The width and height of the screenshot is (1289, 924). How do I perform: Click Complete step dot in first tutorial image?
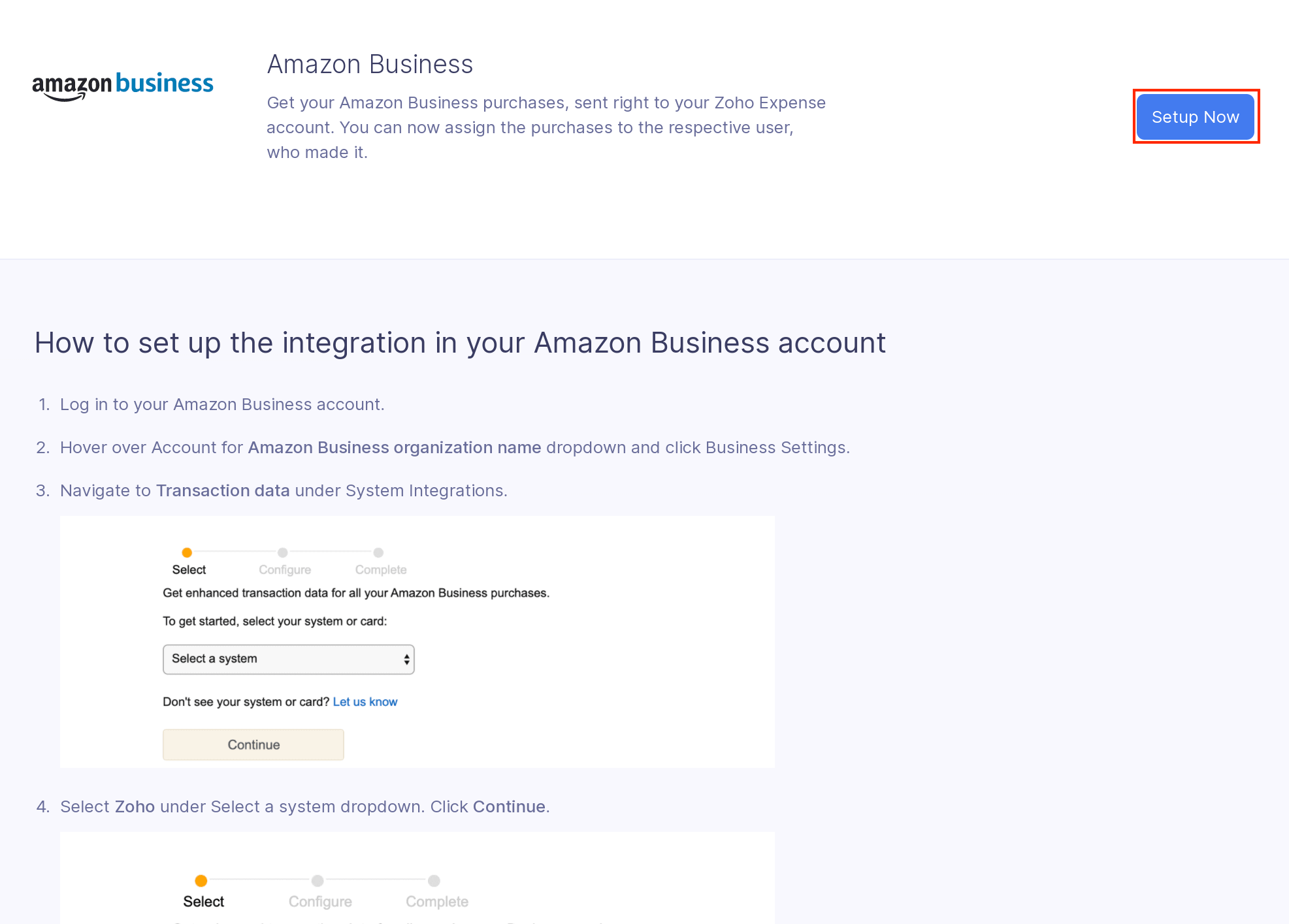click(x=378, y=552)
